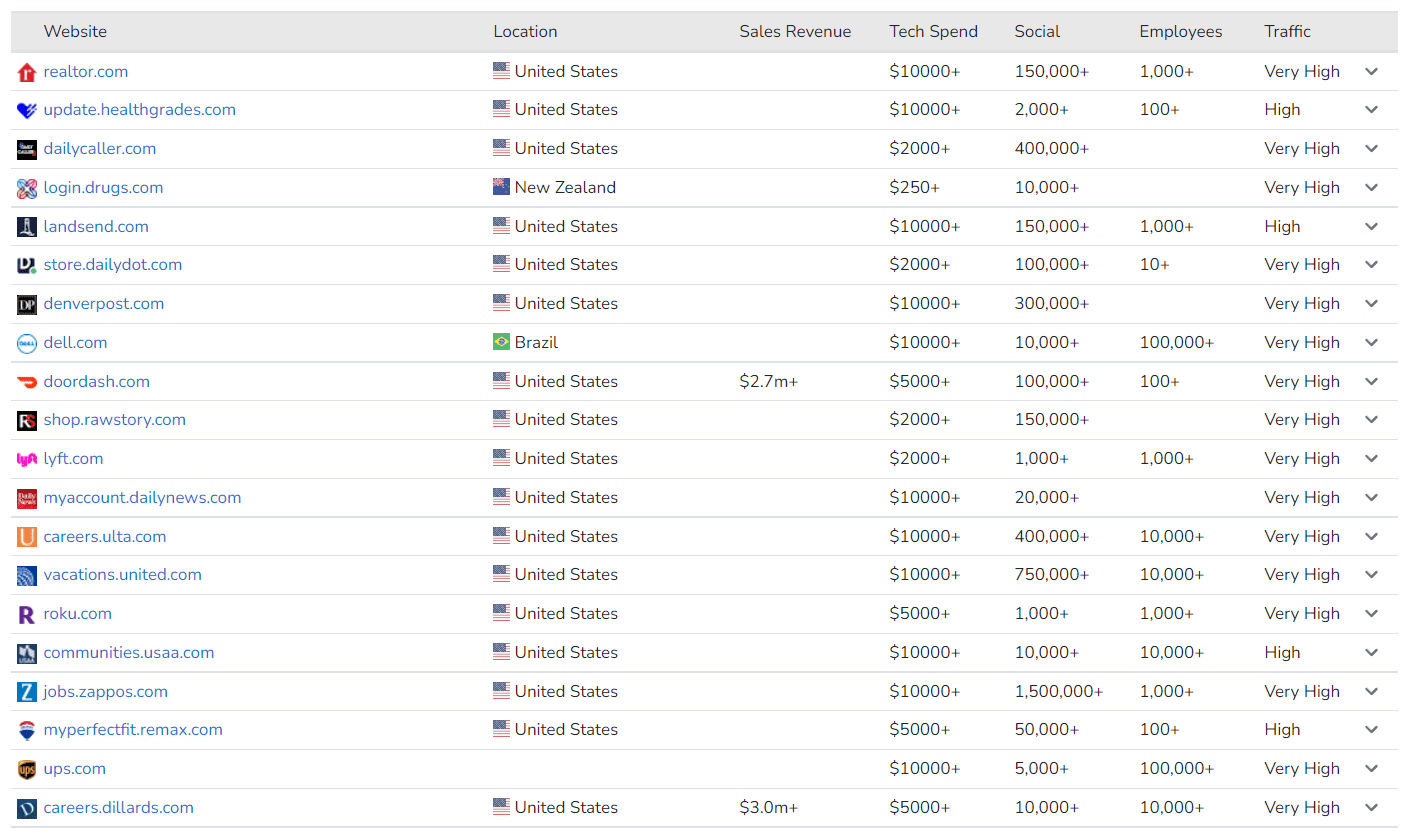Sort by the Location column header
Image resolution: width=1407 pixels, height=828 pixels.
[525, 32]
